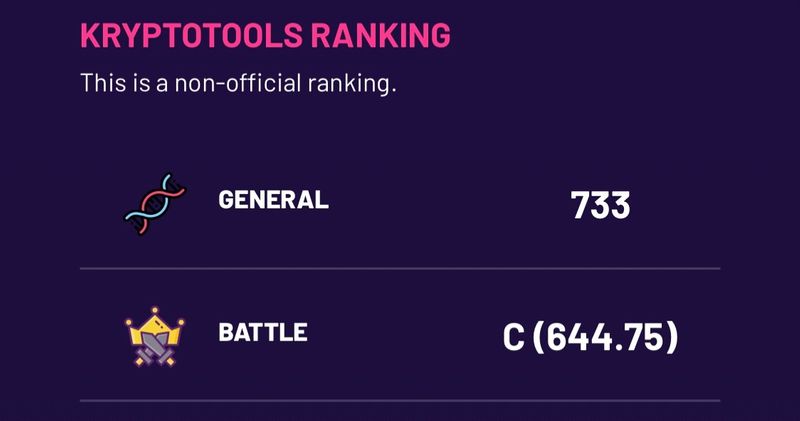Screen dimensions: 800x421
Task: Select the BATTLE ranking label
Action: point(262,331)
